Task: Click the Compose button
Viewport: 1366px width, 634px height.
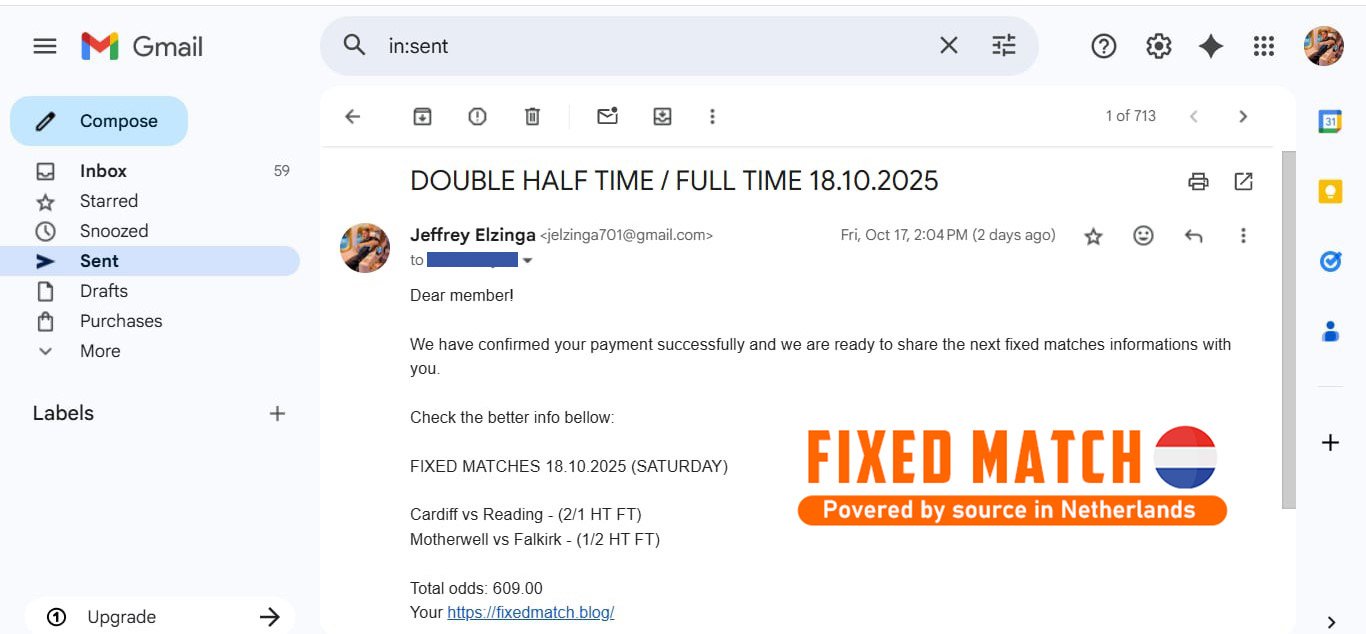Action: pos(99,121)
